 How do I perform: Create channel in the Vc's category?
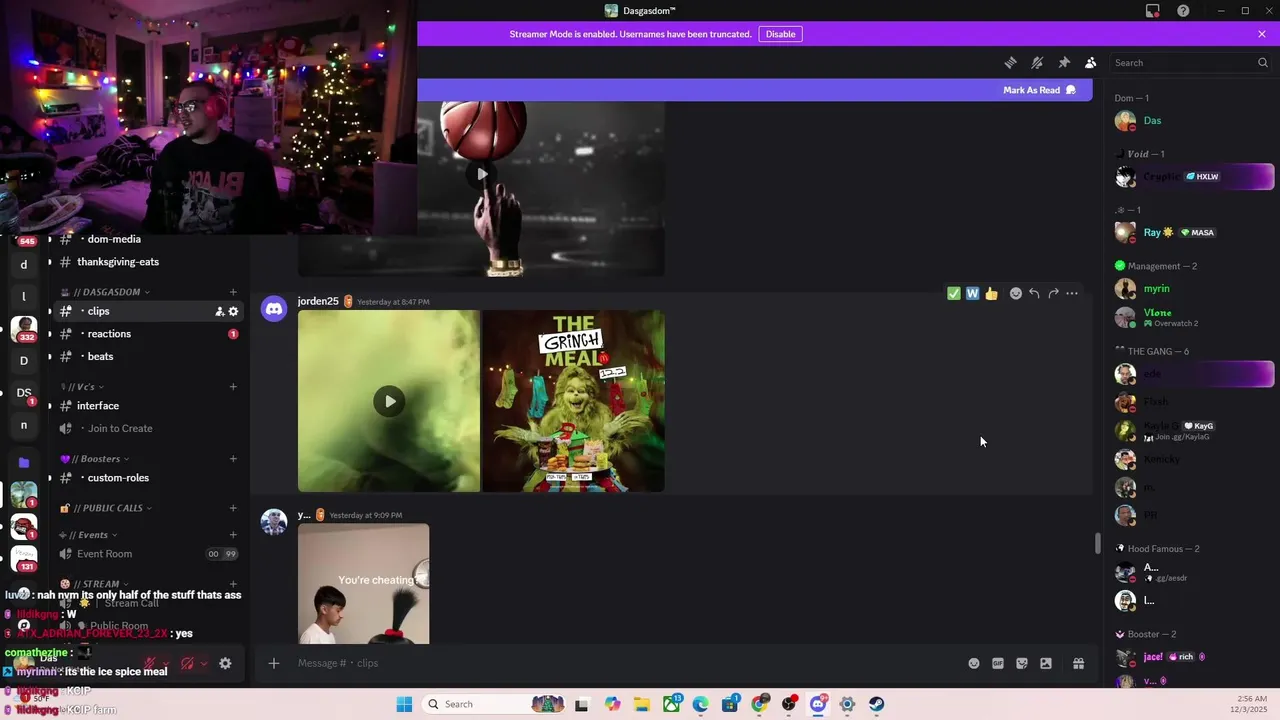pos(233,387)
